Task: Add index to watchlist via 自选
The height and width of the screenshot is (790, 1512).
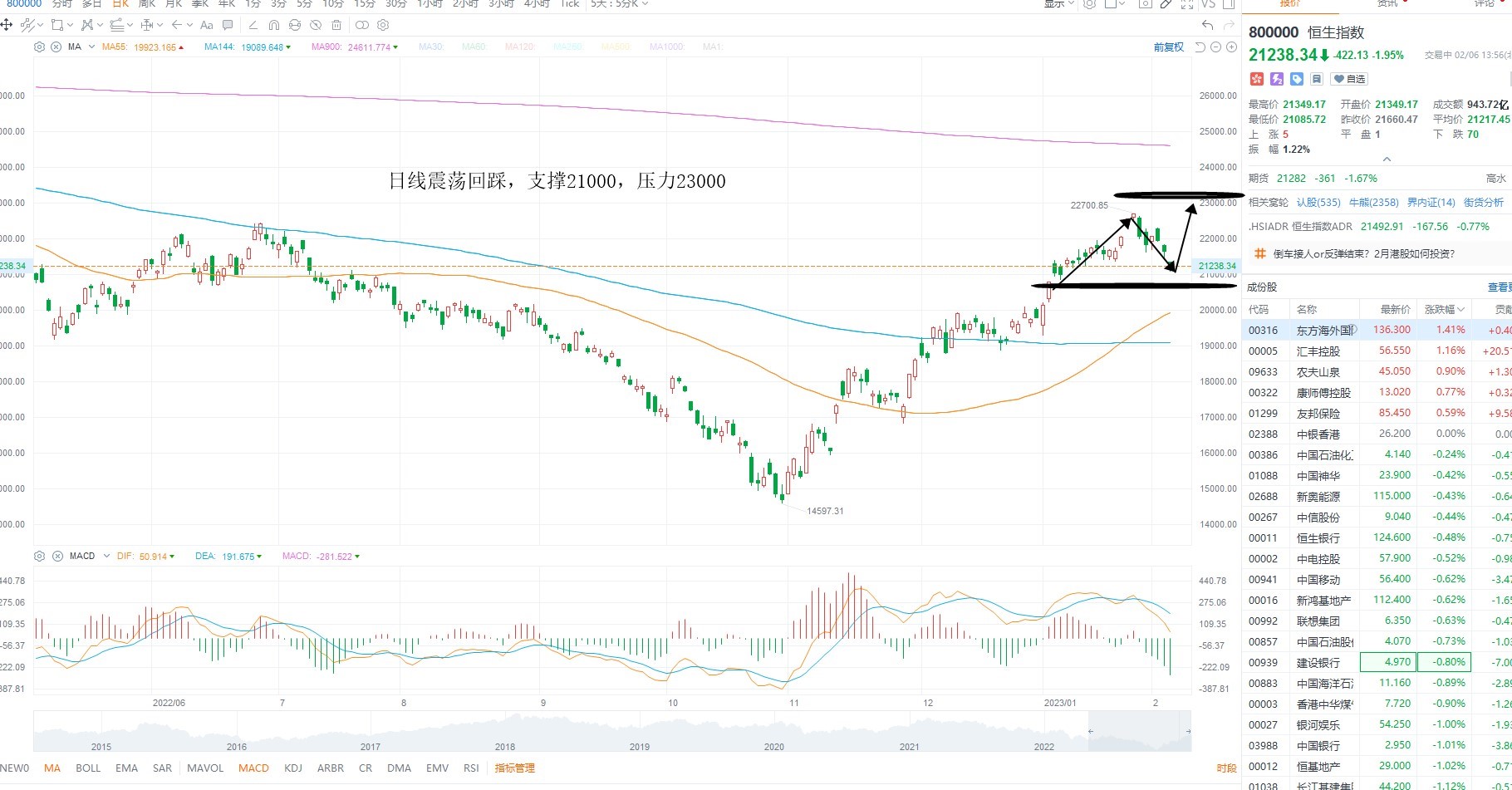Action: 1349,79
